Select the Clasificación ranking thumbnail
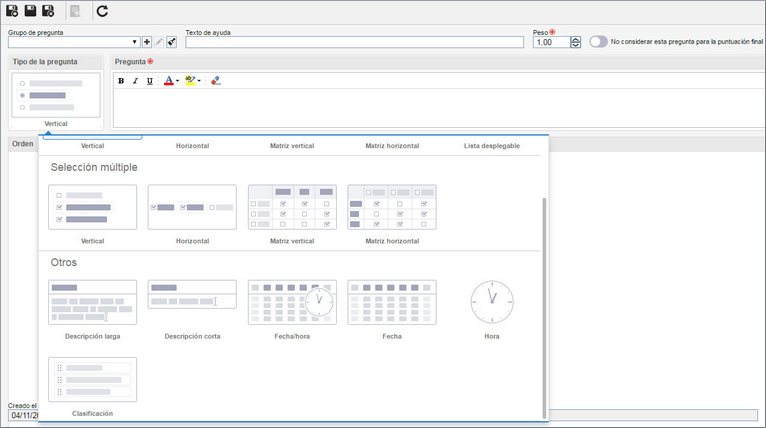The height and width of the screenshot is (428, 766). (92, 380)
